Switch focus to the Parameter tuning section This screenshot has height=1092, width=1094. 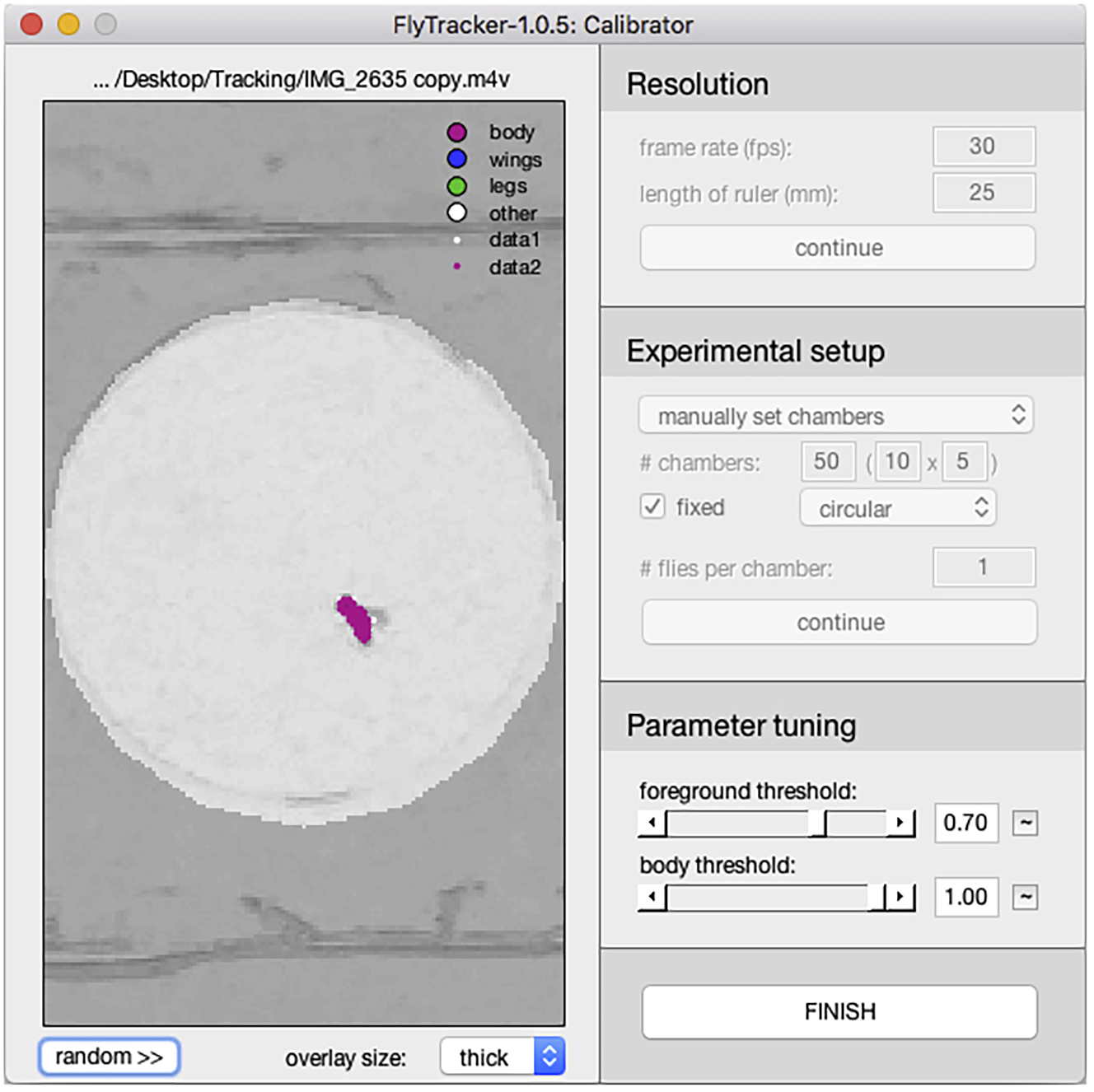click(x=741, y=726)
